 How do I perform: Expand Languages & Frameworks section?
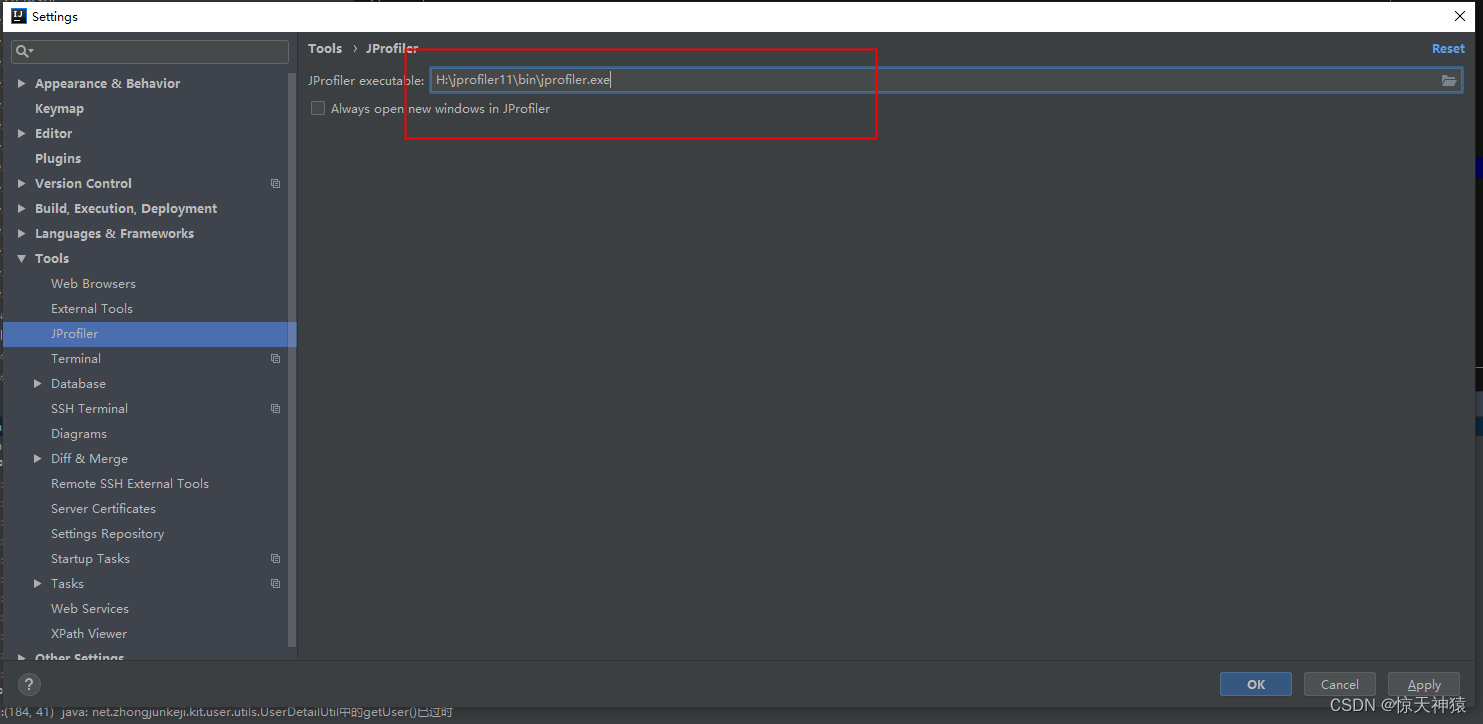[x=22, y=234]
